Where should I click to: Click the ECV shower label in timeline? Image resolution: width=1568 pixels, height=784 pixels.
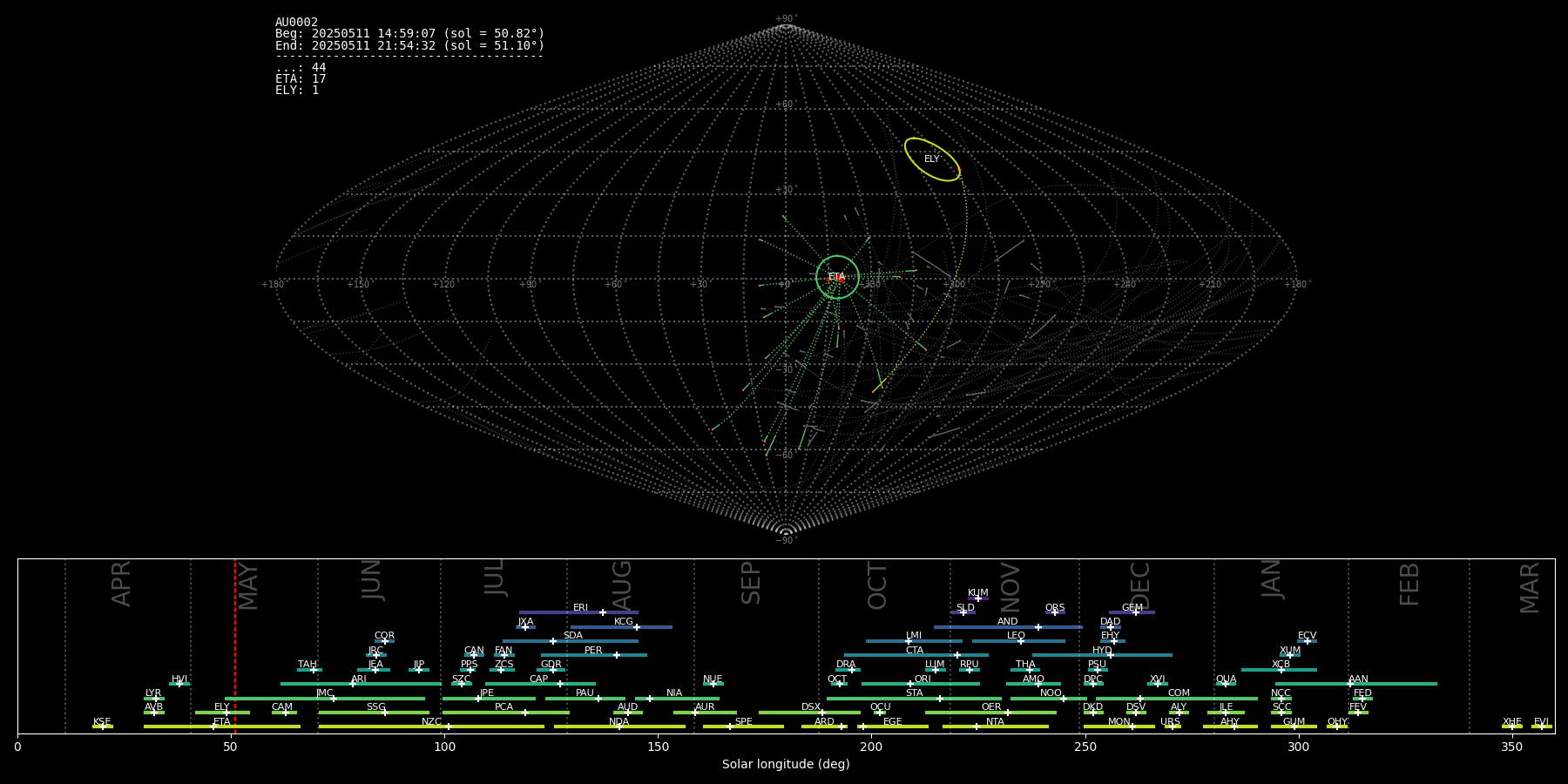[1308, 636]
